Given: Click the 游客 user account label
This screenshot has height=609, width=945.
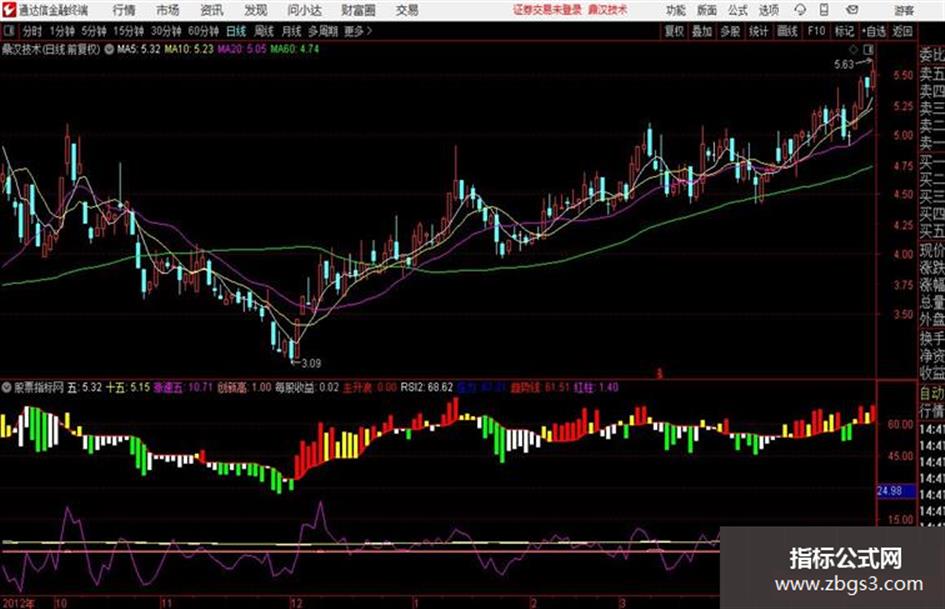Looking at the screenshot, I should pos(903,10).
